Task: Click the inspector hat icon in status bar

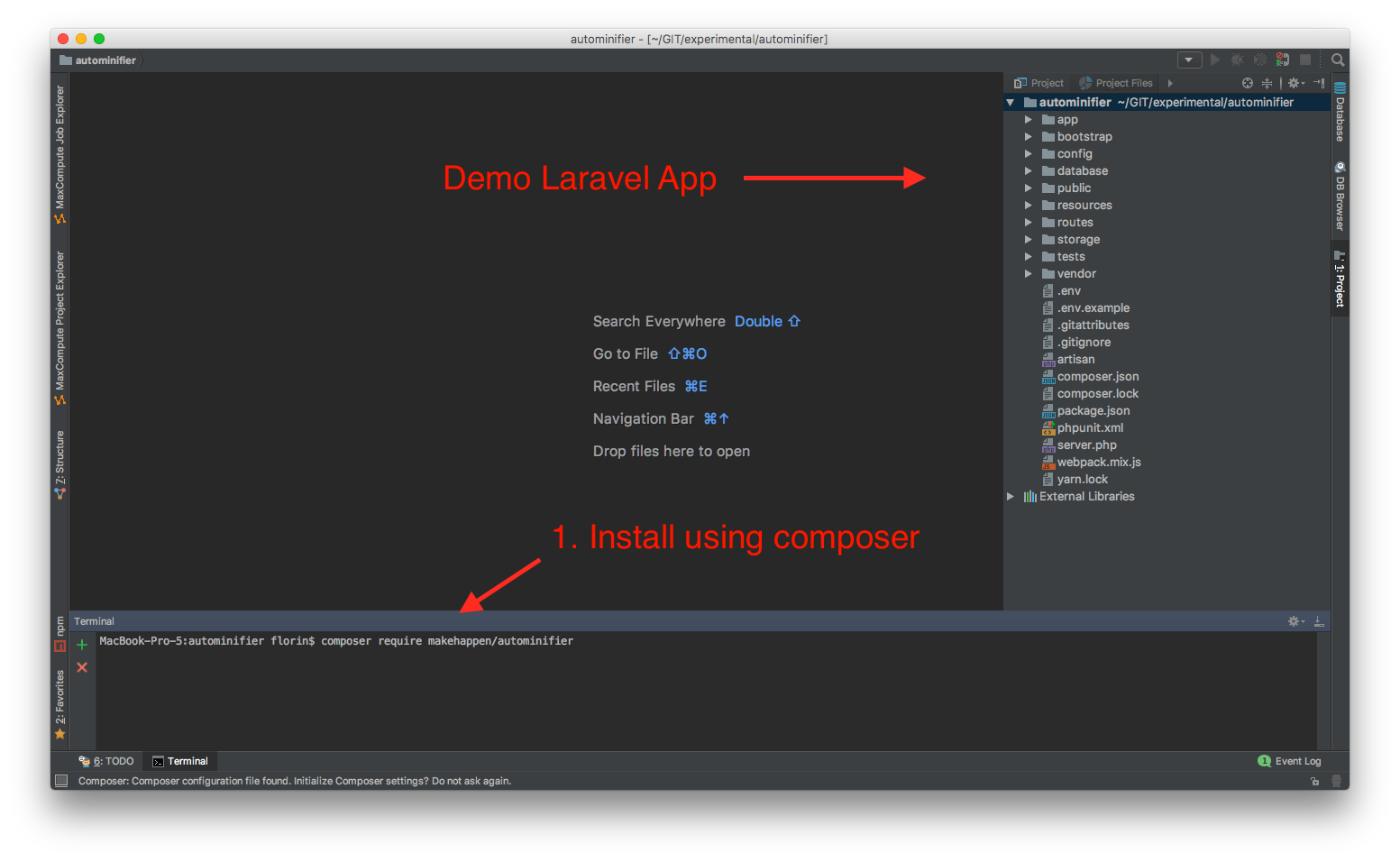Action: coord(1336,782)
